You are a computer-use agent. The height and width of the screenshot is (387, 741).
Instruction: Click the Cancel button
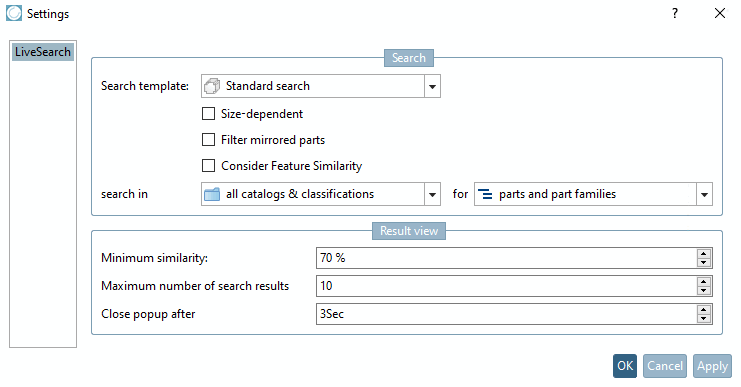click(665, 366)
